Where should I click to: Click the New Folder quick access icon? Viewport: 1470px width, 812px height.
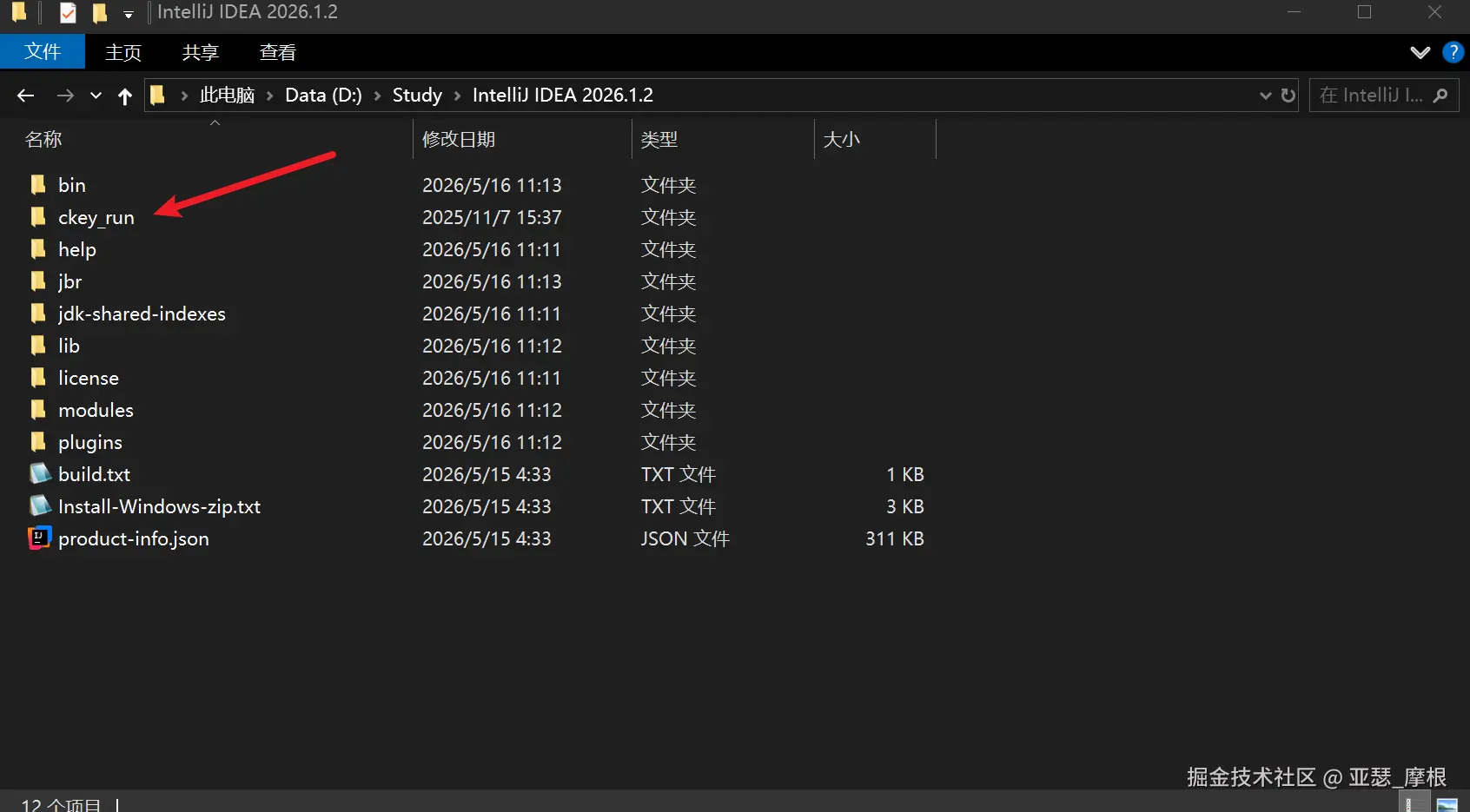click(100, 13)
